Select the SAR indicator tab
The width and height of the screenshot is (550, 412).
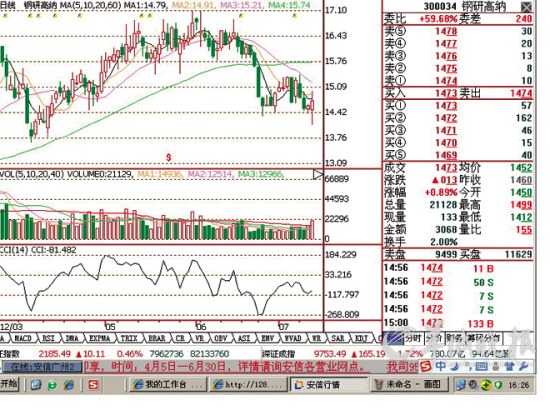pyautogui.click(x=338, y=338)
